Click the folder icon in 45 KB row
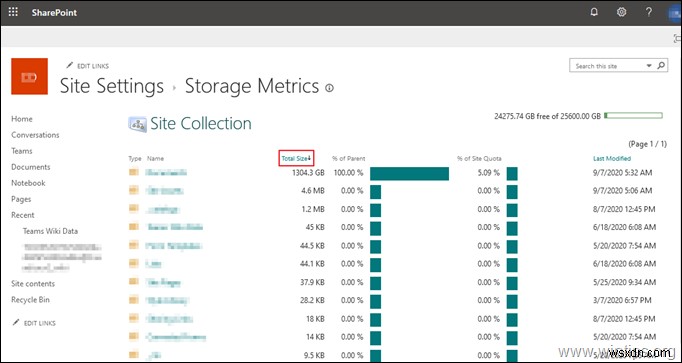This screenshot has height=363, width=682. pyautogui.click(x=134, y=226)
